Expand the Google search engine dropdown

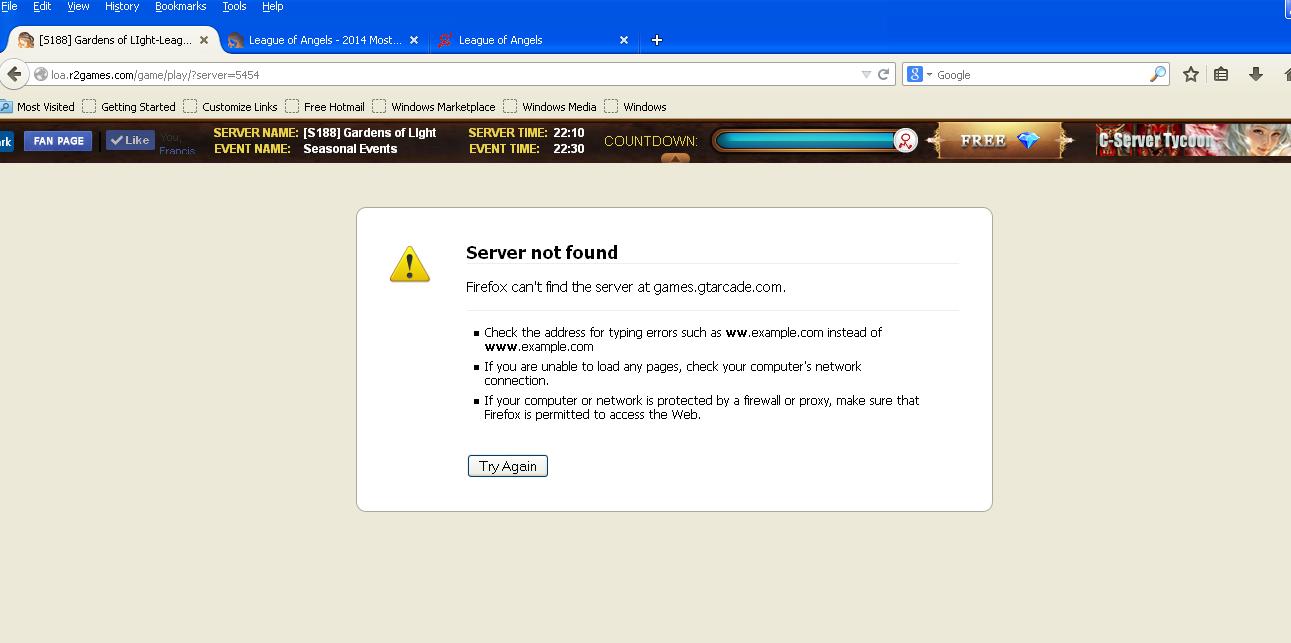pos(919,75)
